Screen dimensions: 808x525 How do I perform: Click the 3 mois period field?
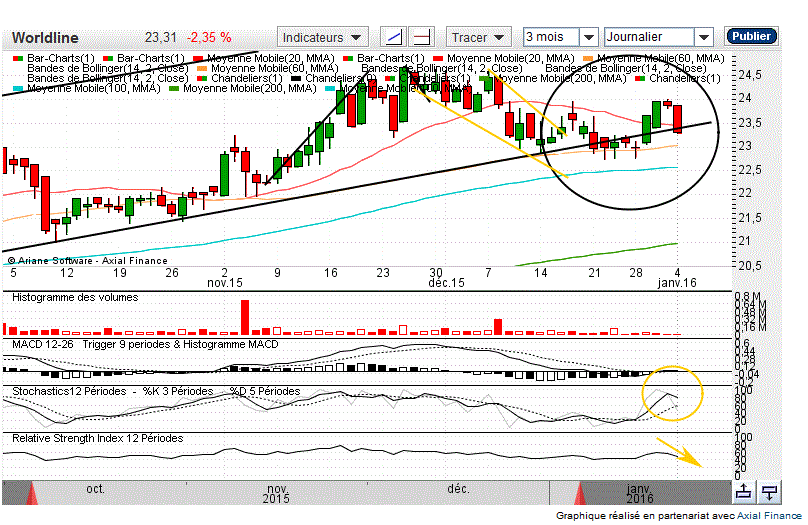pyautogui.click(x=551, y=37)
